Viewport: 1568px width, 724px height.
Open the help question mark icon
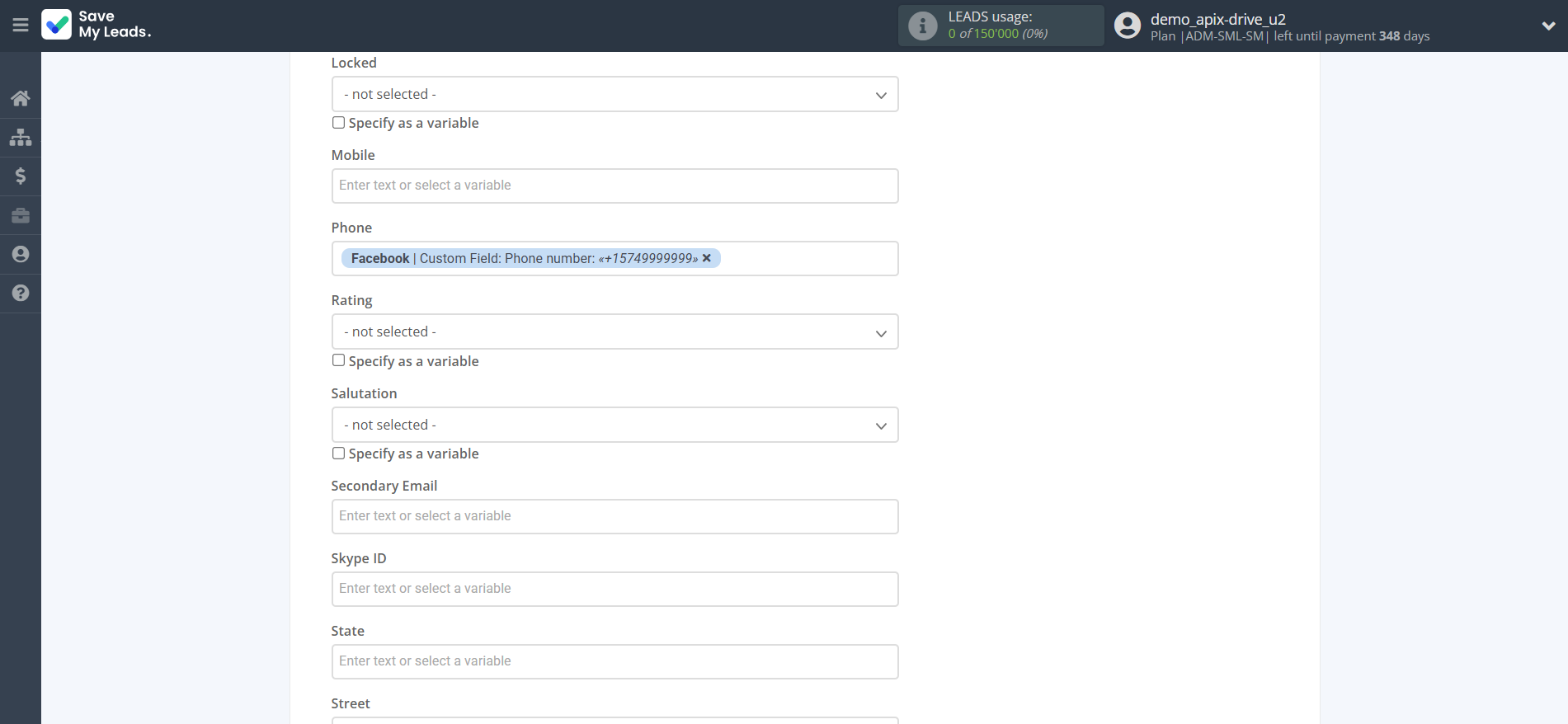point(21,293)
